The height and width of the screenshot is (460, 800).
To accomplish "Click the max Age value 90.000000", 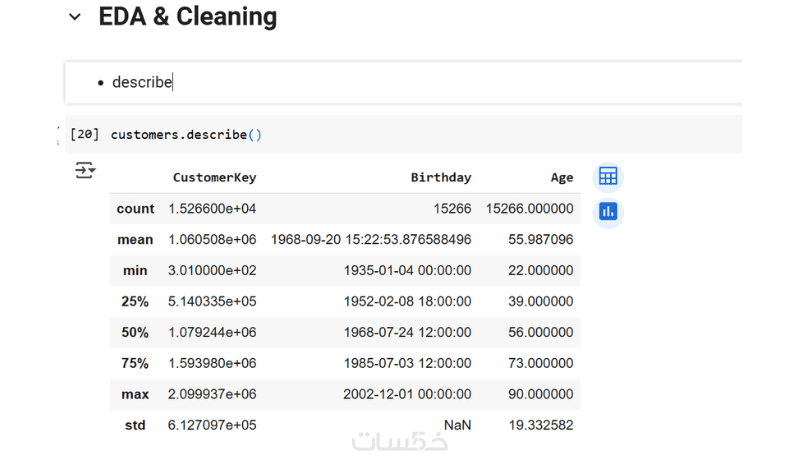I will click(540, 394).
